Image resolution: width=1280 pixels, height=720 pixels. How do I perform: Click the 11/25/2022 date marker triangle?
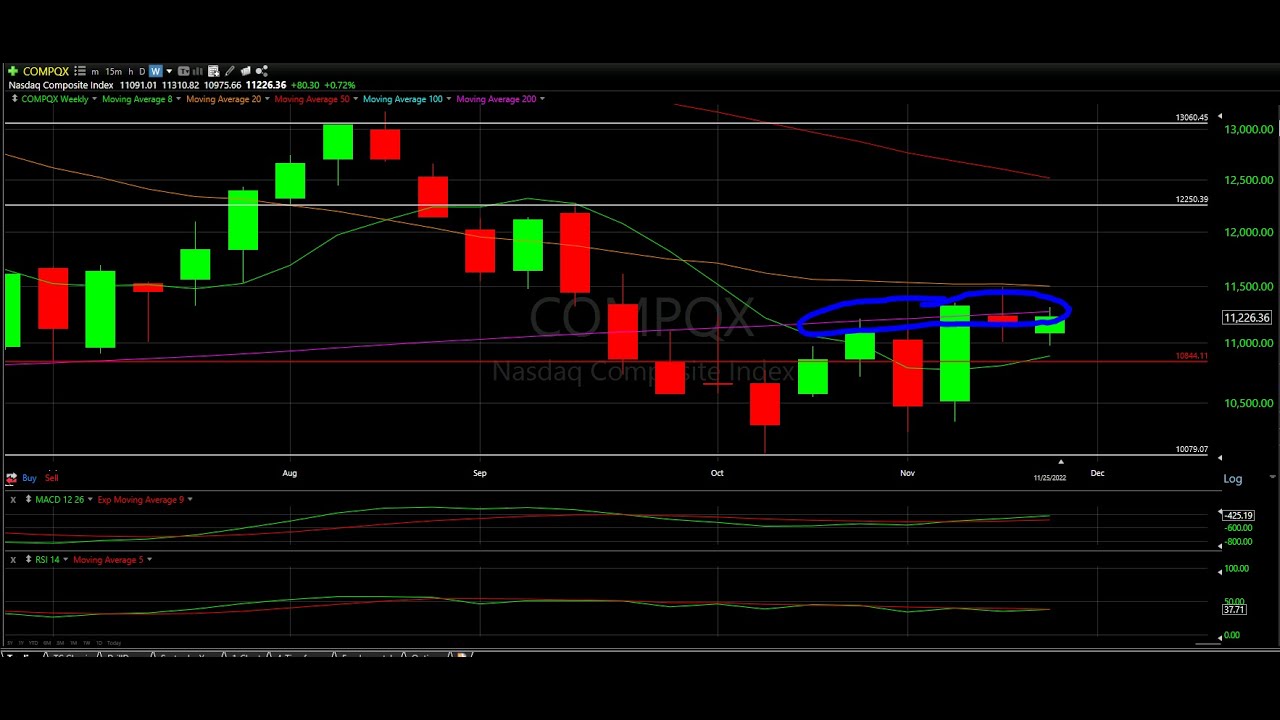click(1061, 462)
